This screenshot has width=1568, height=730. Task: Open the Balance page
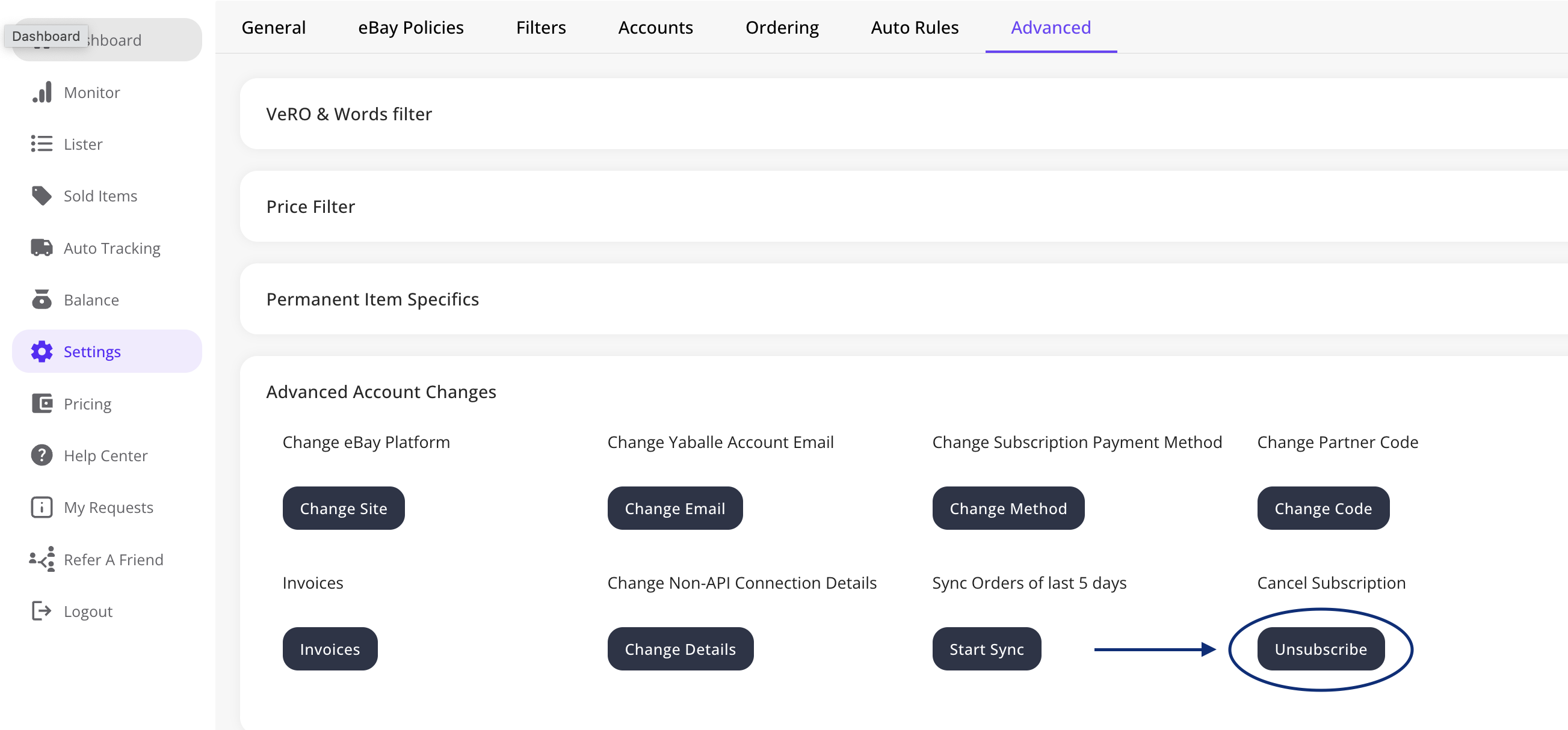(107, 300)
